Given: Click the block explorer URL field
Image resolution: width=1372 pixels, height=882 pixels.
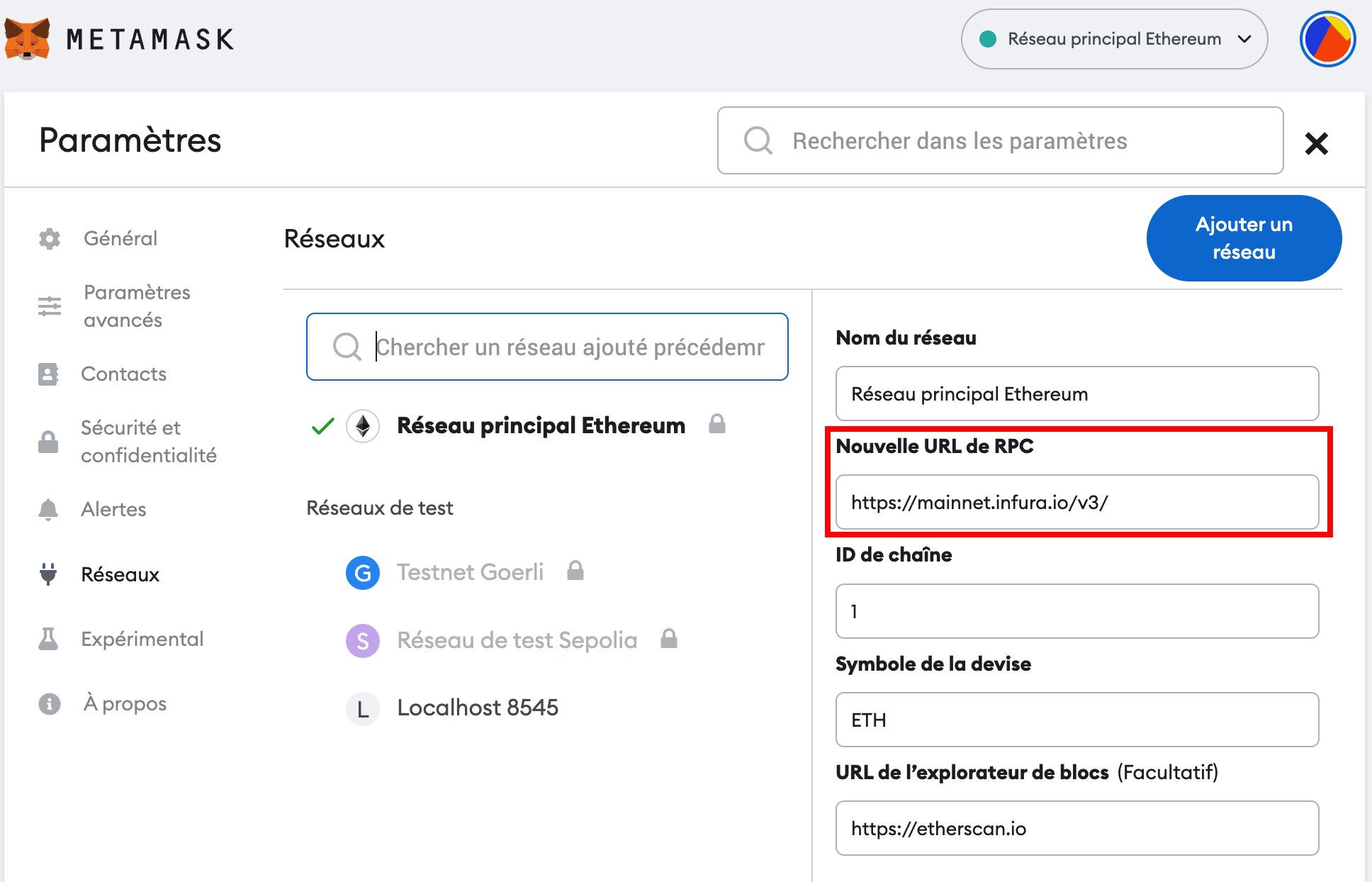Looking at the screenshot, I should click(1077, 828).
